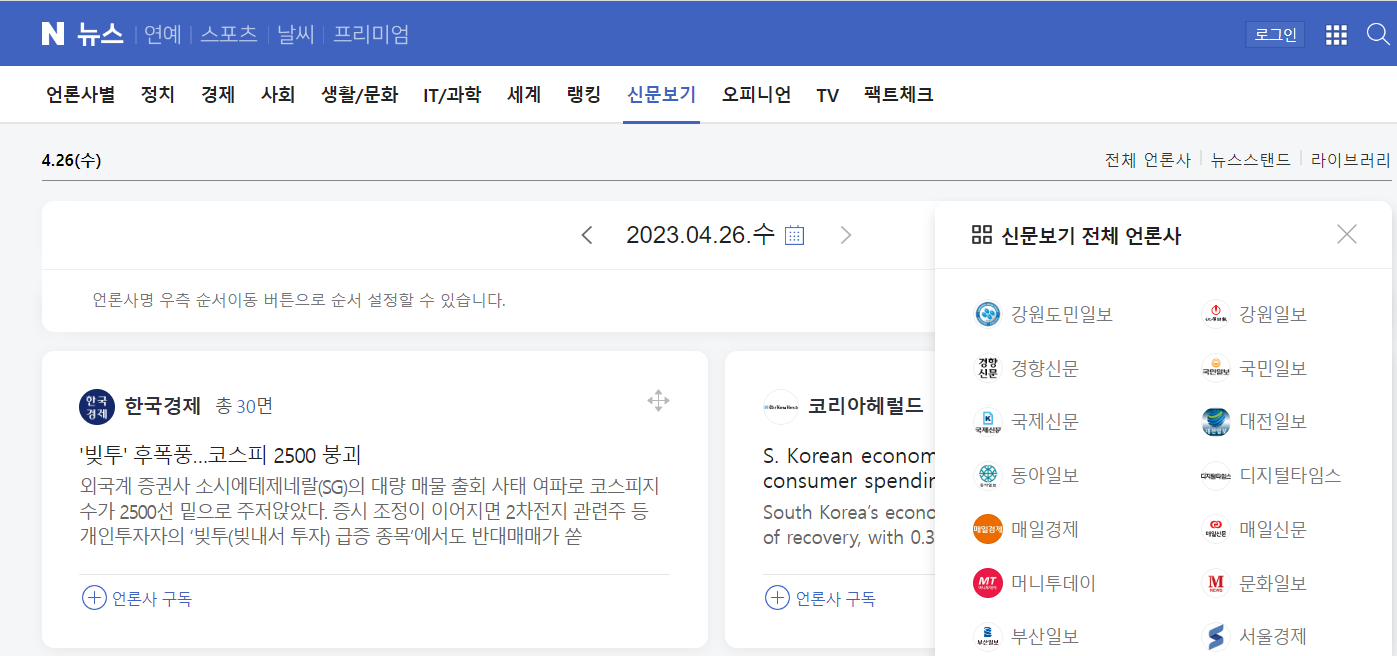
Task: Click the 국제신문 logo icon
Action: click(988, 422)
